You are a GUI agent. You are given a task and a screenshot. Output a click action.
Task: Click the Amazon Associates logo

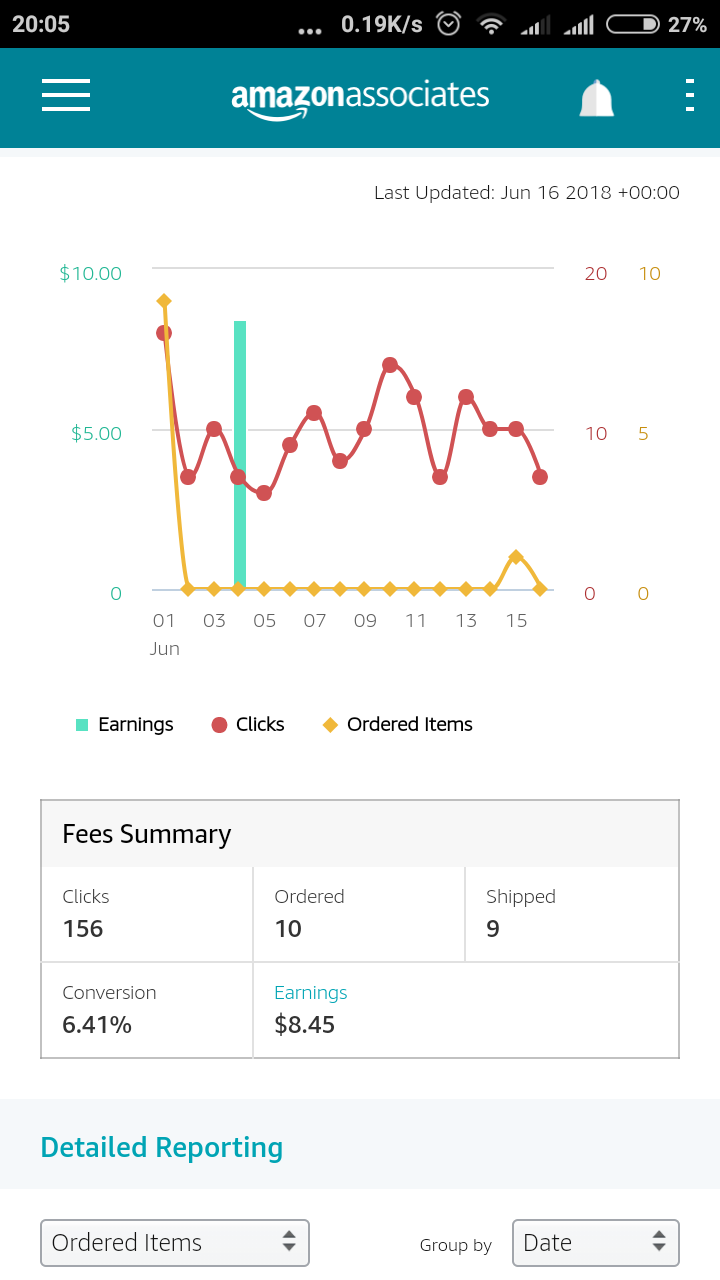click(x=360, y=98)
